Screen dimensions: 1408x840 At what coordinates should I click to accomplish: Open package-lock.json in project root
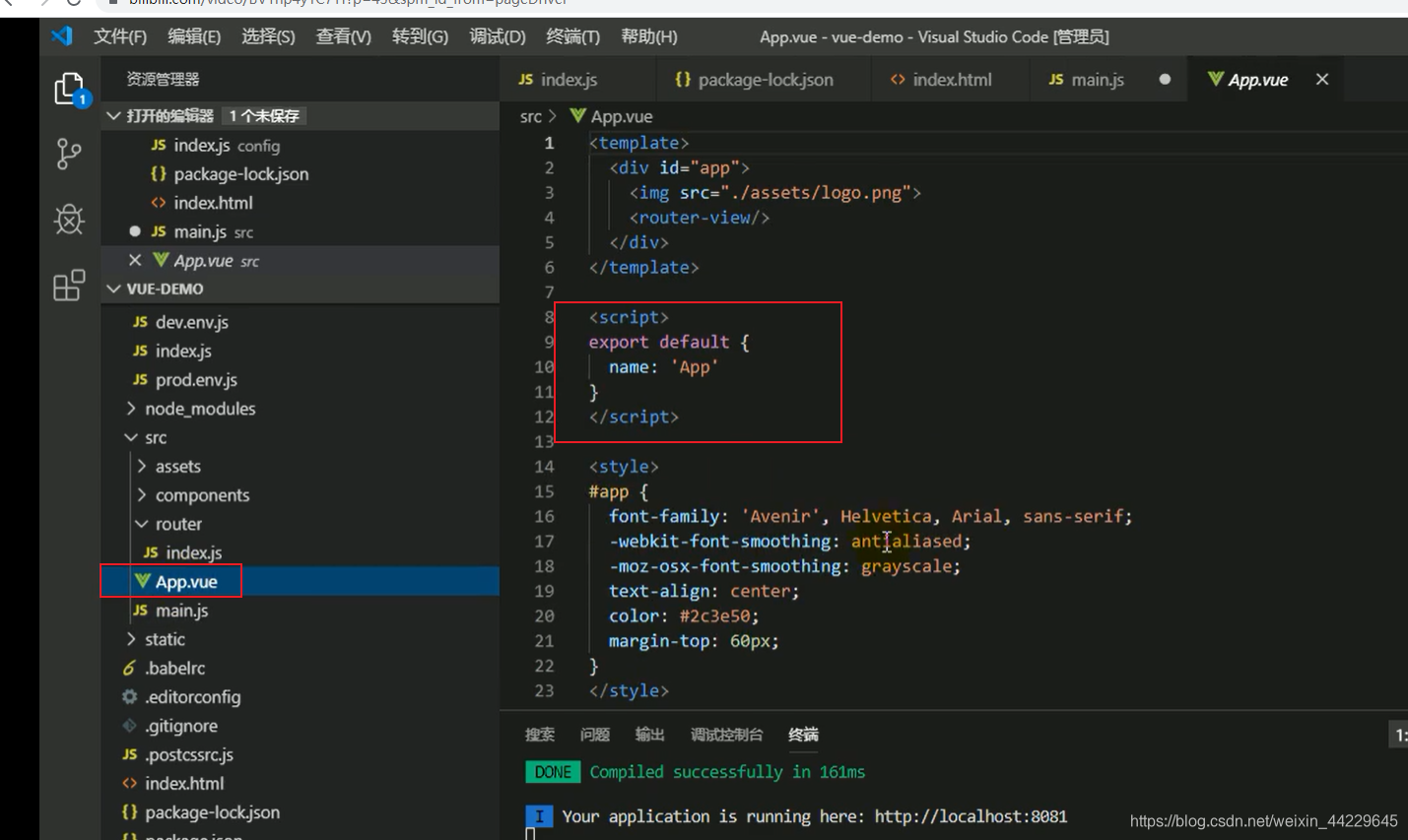pos(301,812)
